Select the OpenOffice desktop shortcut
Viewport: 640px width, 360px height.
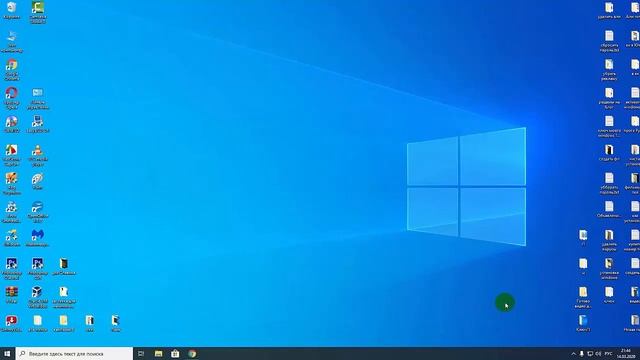(x=38, y=212)
